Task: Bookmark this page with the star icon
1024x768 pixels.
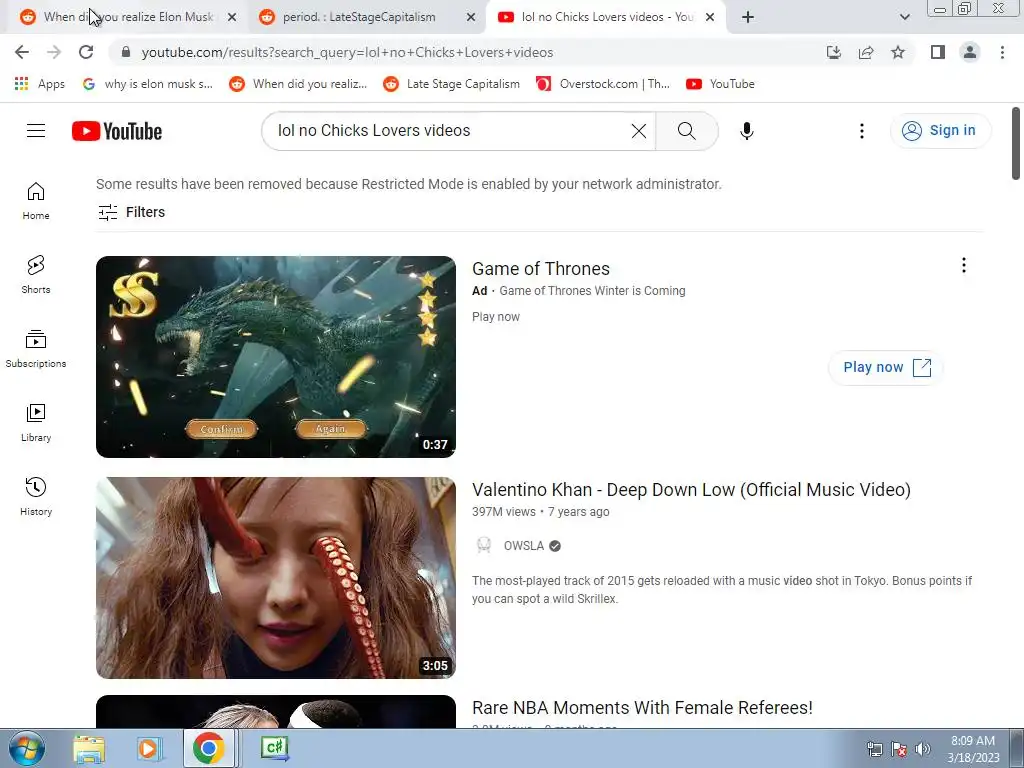Action: [898, 52]
